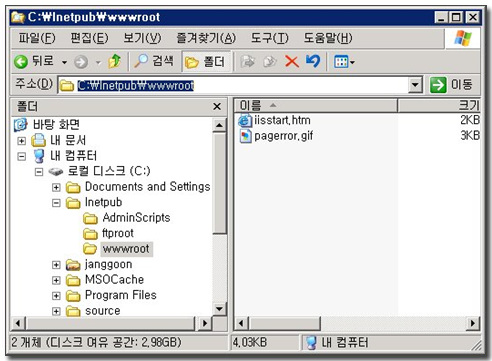
Task: Expand the source tree node
Action: 56,311
